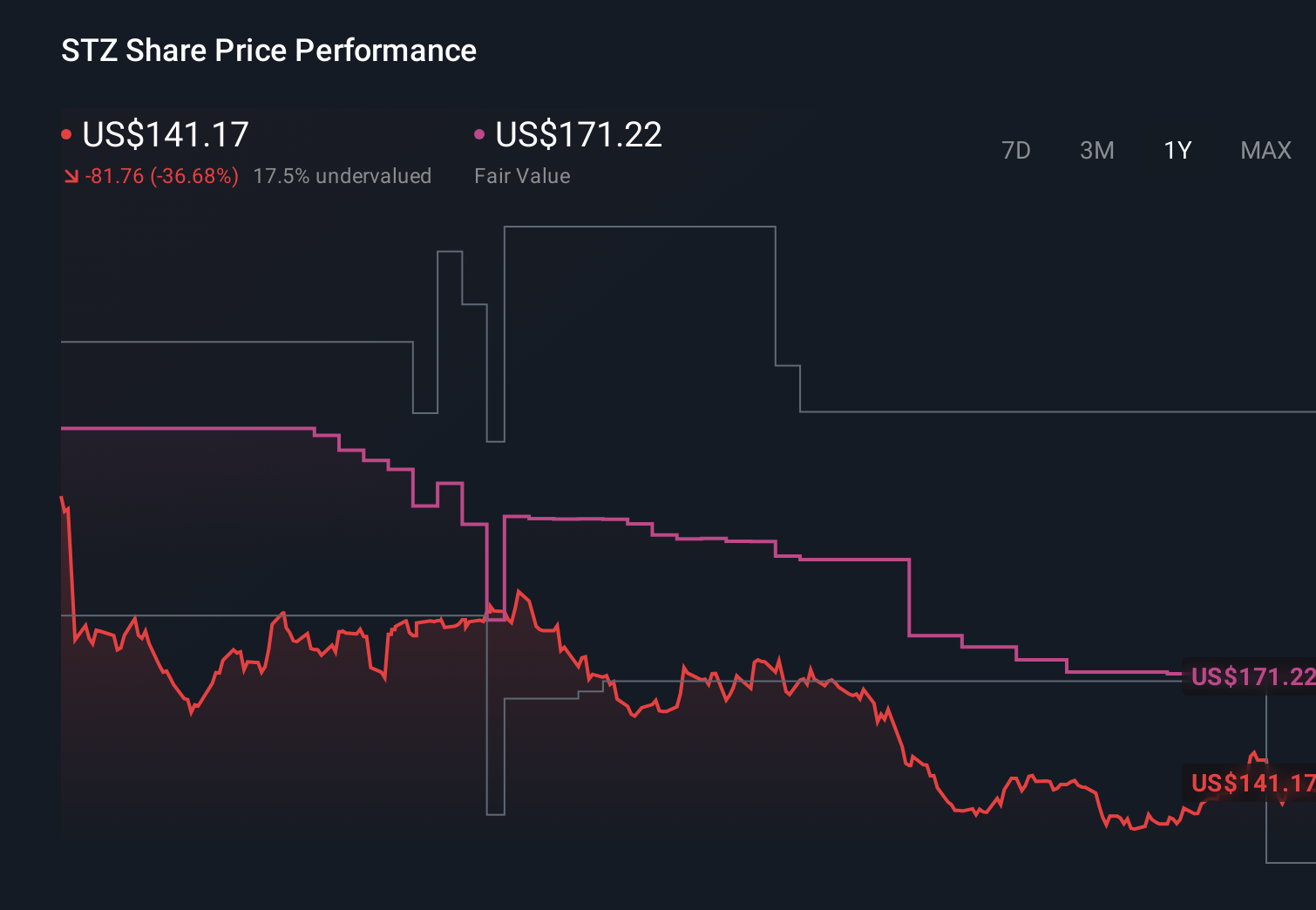
Task: Choose the MAX time range
Action: (x=1265, y=150)
